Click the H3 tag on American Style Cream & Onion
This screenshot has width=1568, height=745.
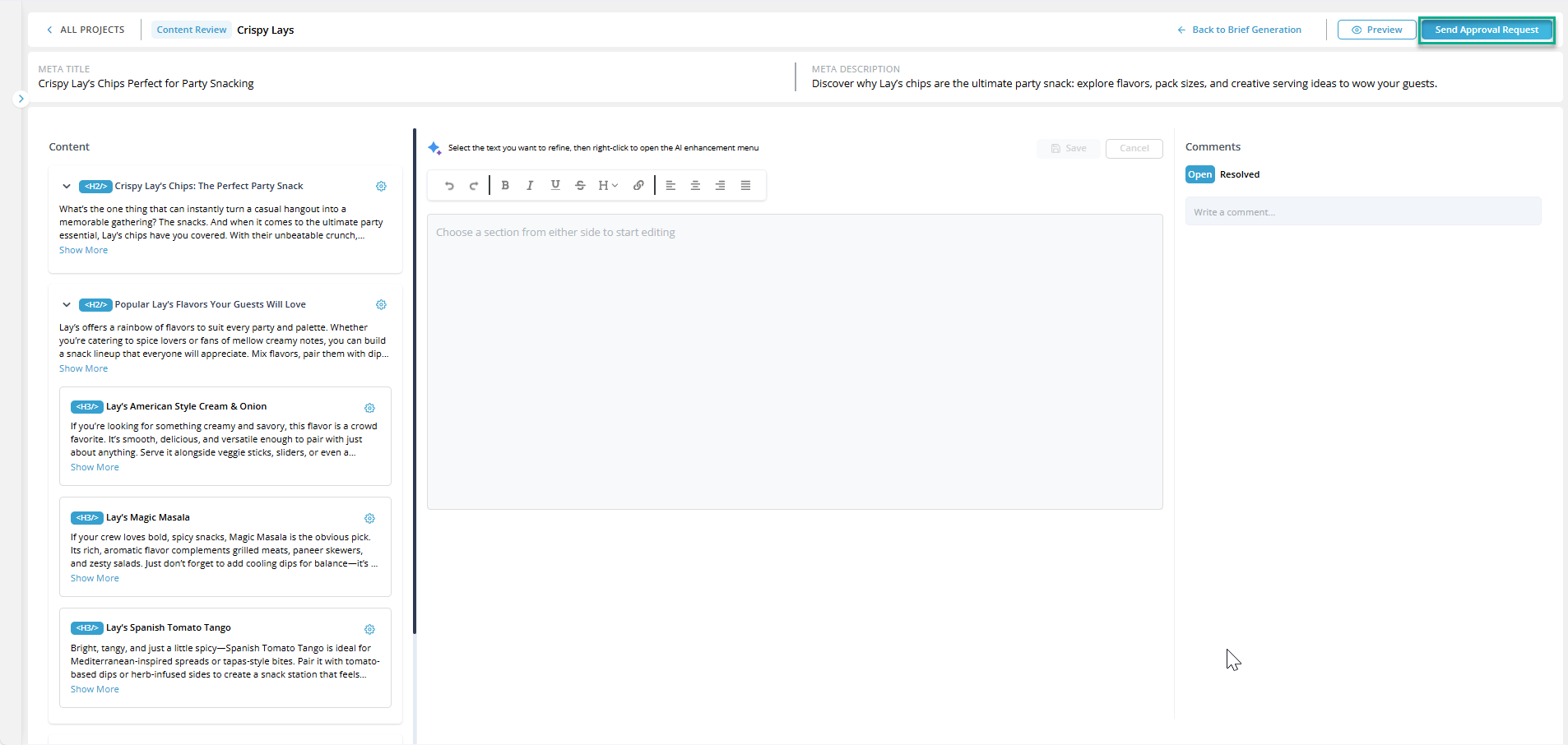(x=86, y=407)
